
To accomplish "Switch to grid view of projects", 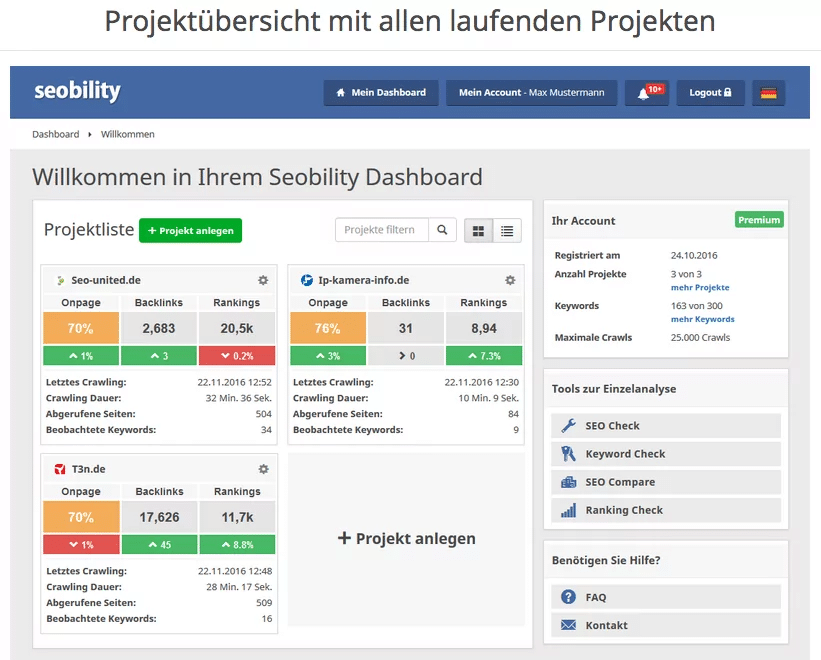I will coord(479,231).
